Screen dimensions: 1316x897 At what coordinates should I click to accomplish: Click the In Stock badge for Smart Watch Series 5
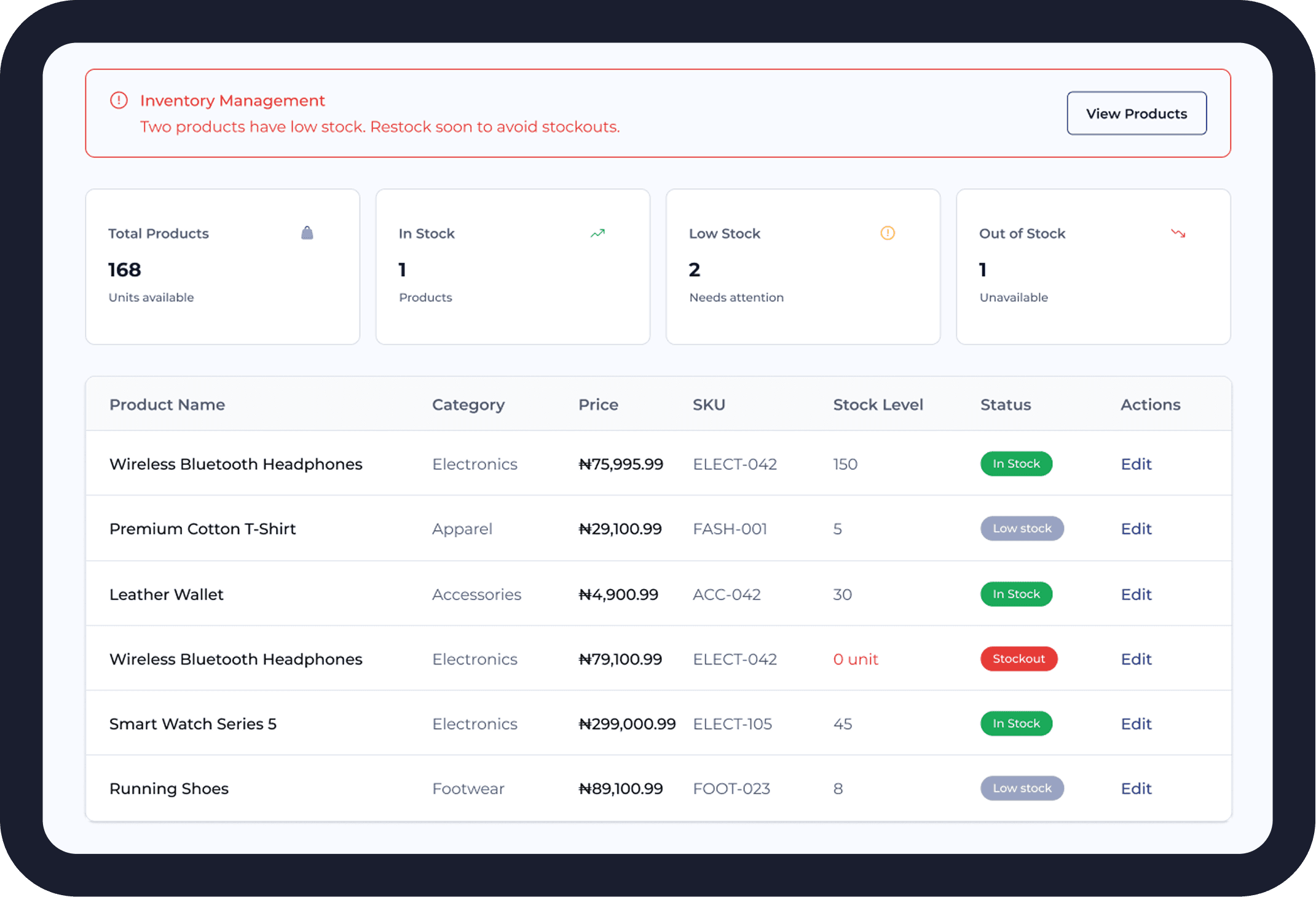[x=1016, y=723]
